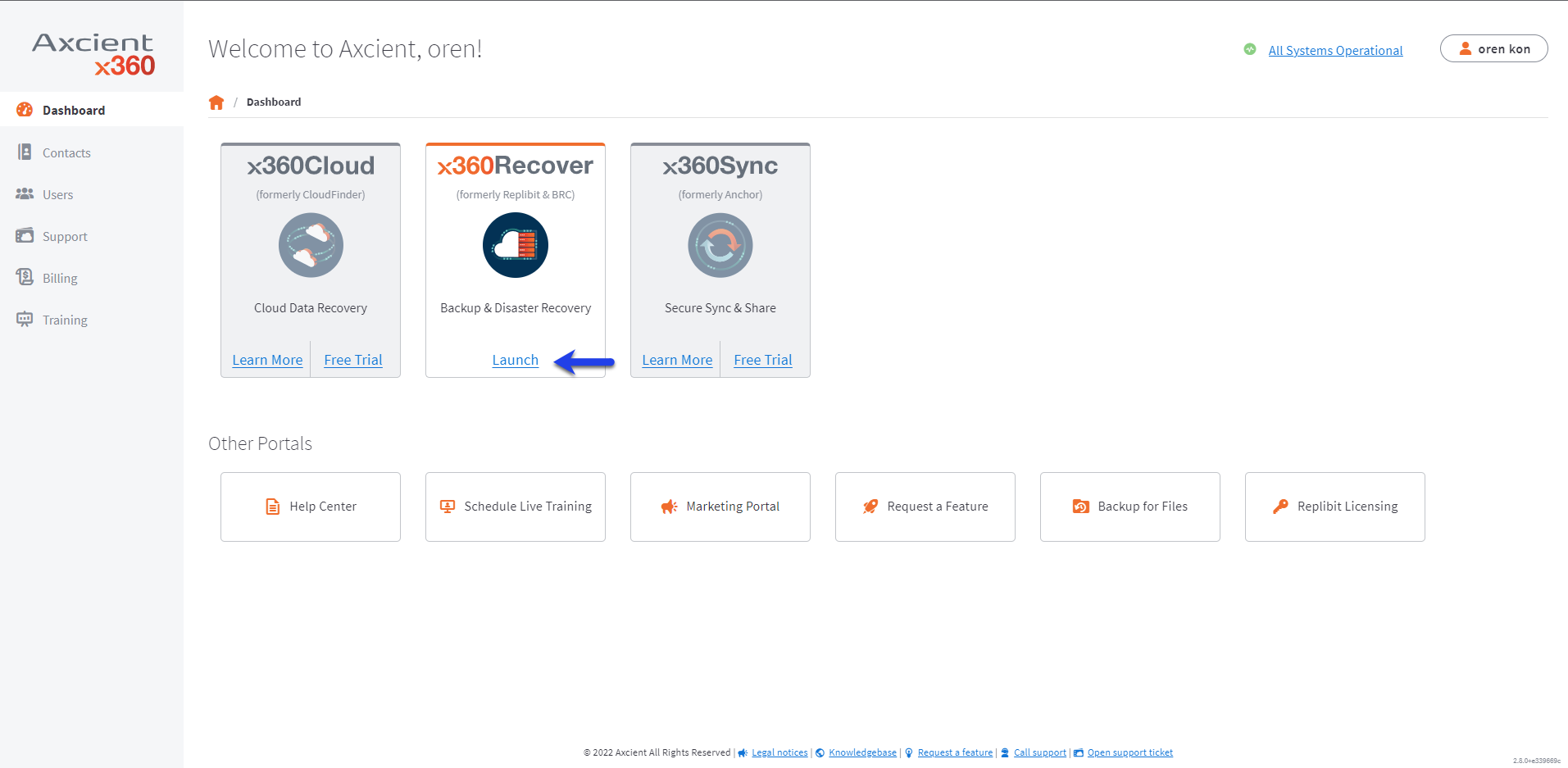Viewport: 1568px width, 768px height.
Task: Open the Help Center portal
Action: (311, 507)
